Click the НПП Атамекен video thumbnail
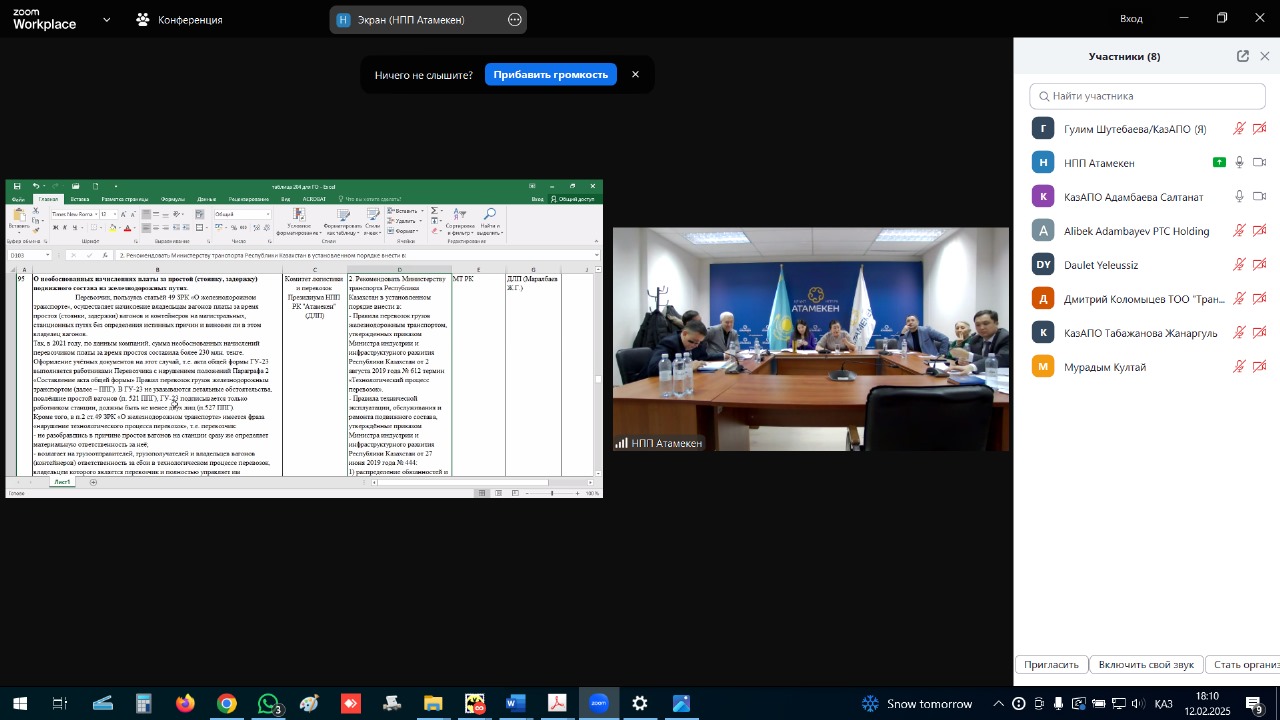1280x720 pixels. coord(811,339)
